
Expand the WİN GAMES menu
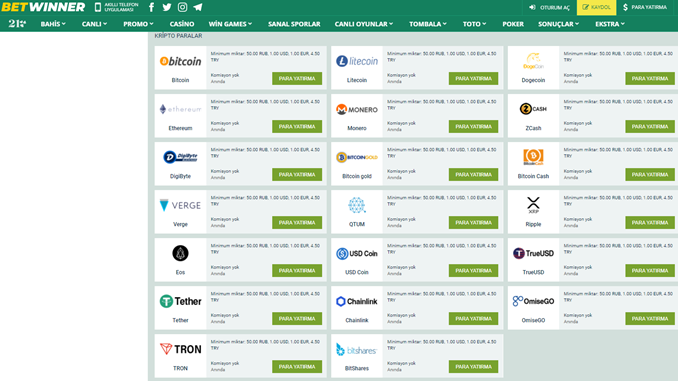coord(230,24)
